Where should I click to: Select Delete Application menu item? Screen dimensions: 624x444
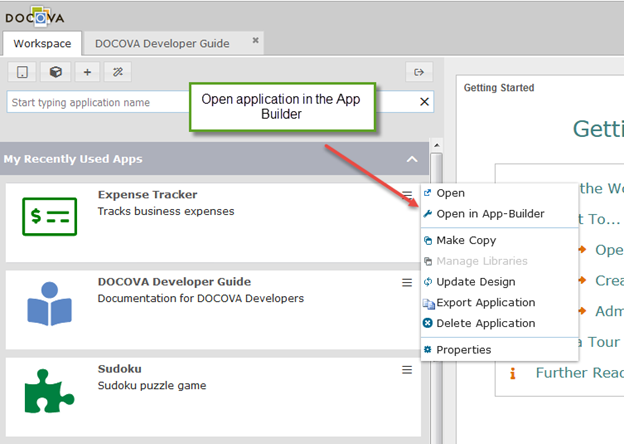[499, 323]
